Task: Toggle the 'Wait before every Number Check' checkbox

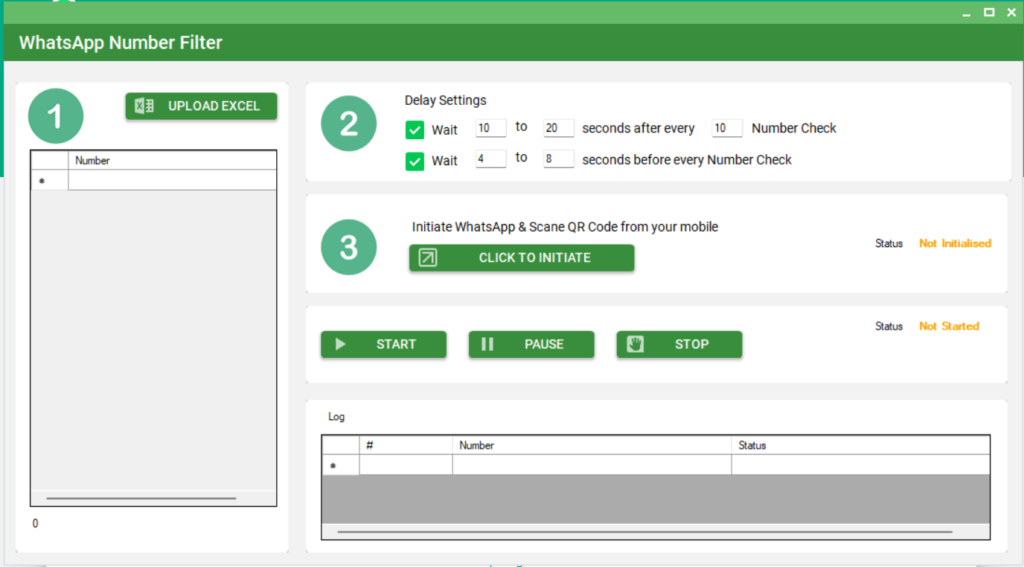Action: coord(415,161)
